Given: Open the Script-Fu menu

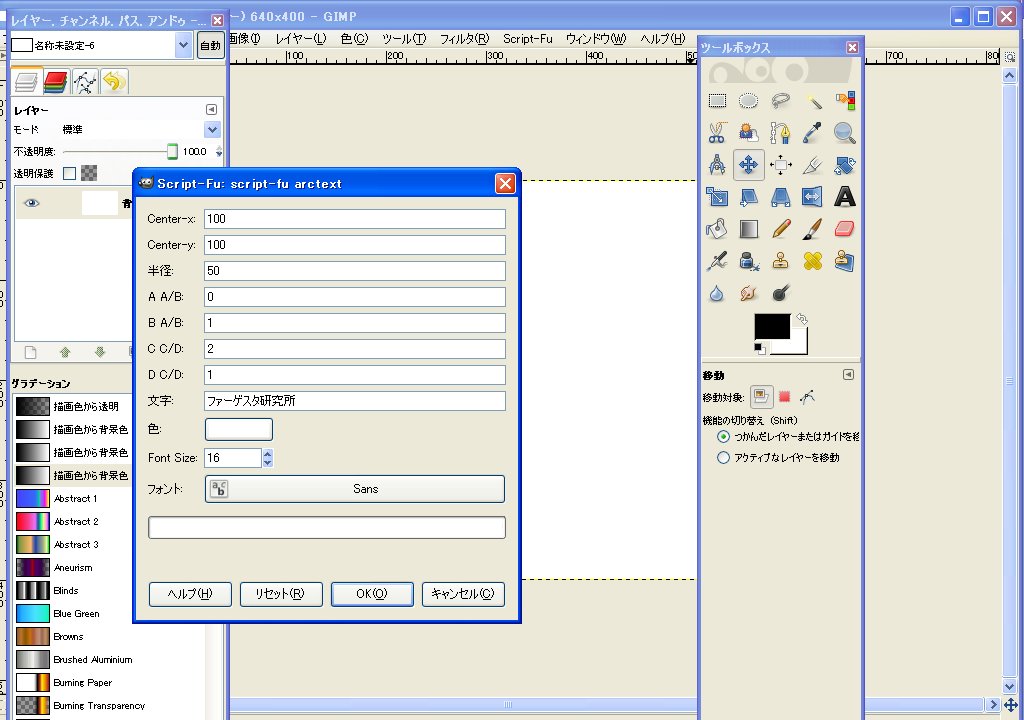Looking at the screenshot, I should (527, 39).
